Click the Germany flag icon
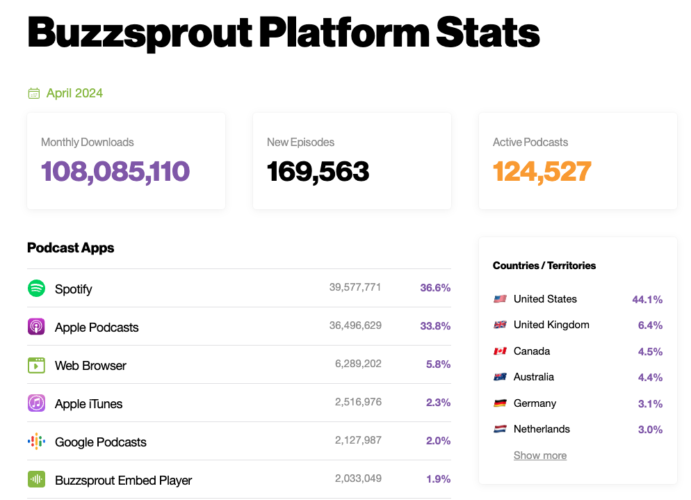Image resolution: width=691 pixels, height=500 pixels. [x=500, y=403]
